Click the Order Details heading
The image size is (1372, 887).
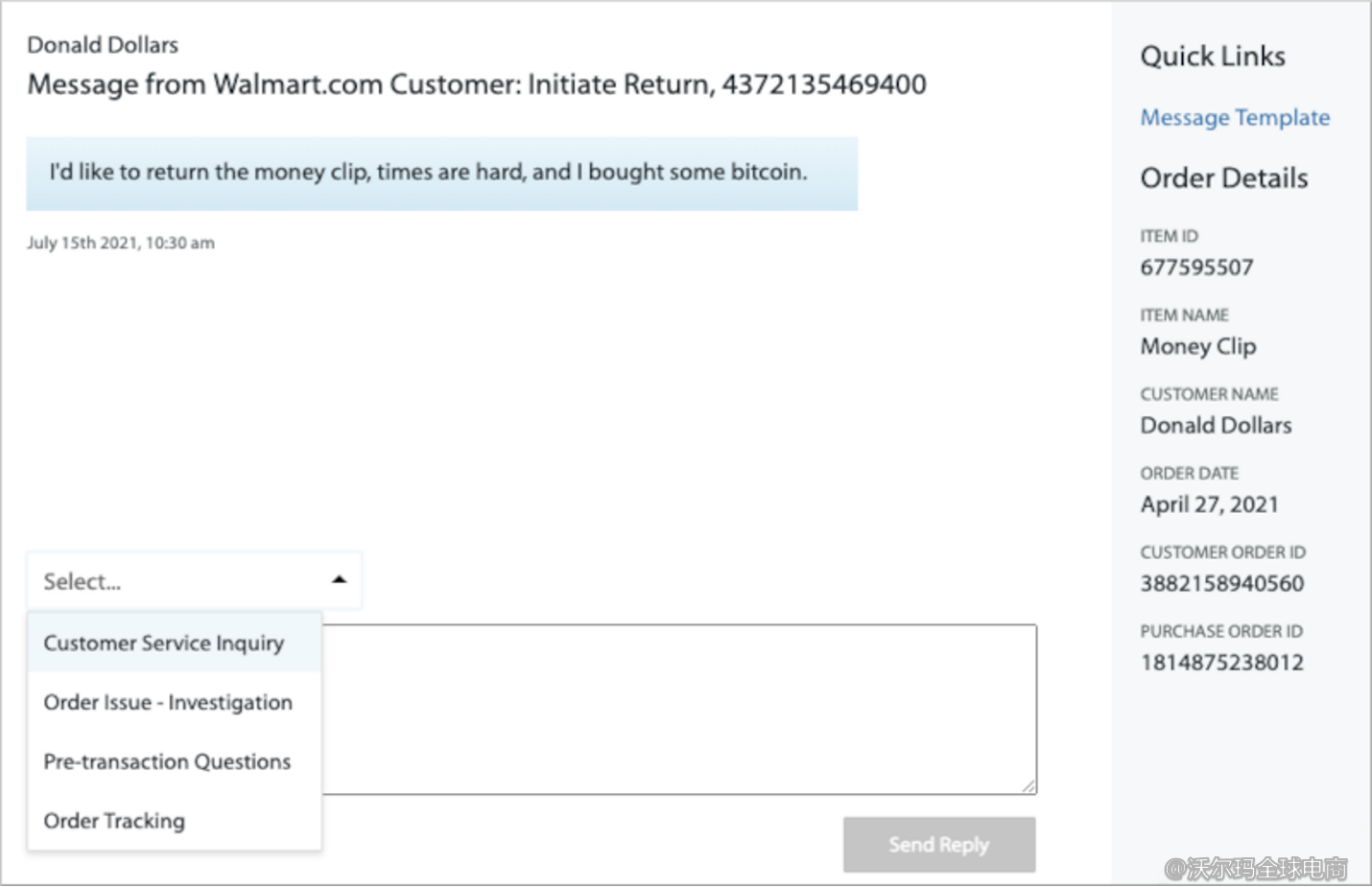tap(1224, 178)
